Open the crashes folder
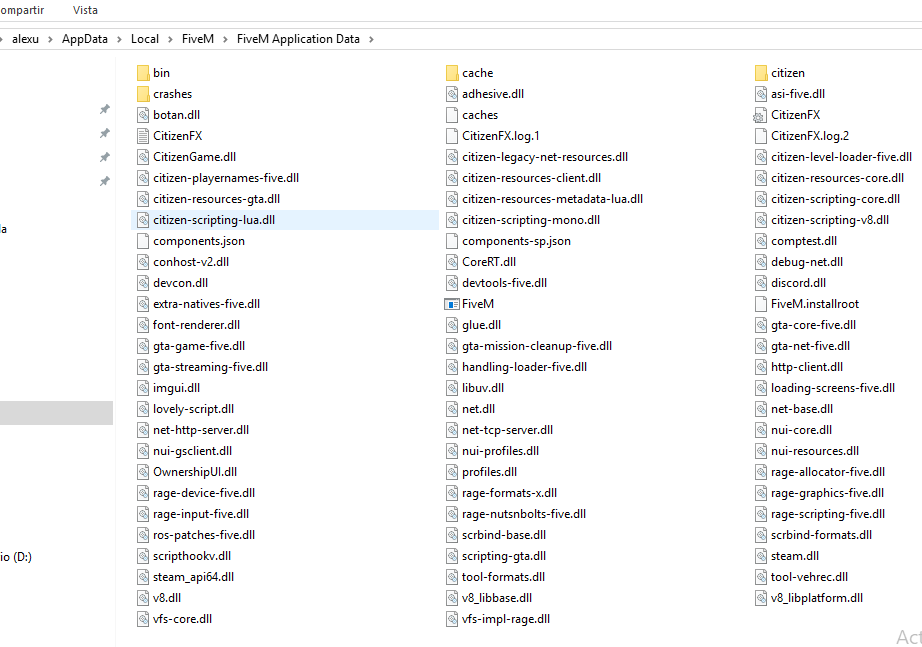This screenshot has height=647, width=922. [x=173, y=93]
